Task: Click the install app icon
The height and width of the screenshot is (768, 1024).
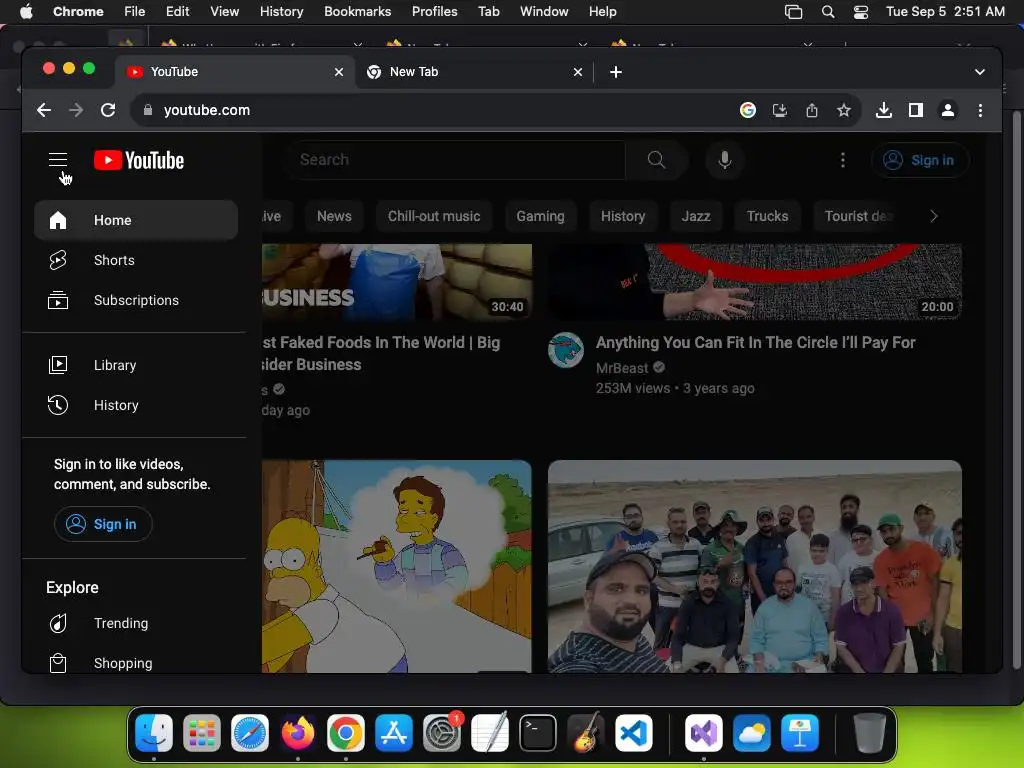Action: pyautogui.click(x=780, y=110)
